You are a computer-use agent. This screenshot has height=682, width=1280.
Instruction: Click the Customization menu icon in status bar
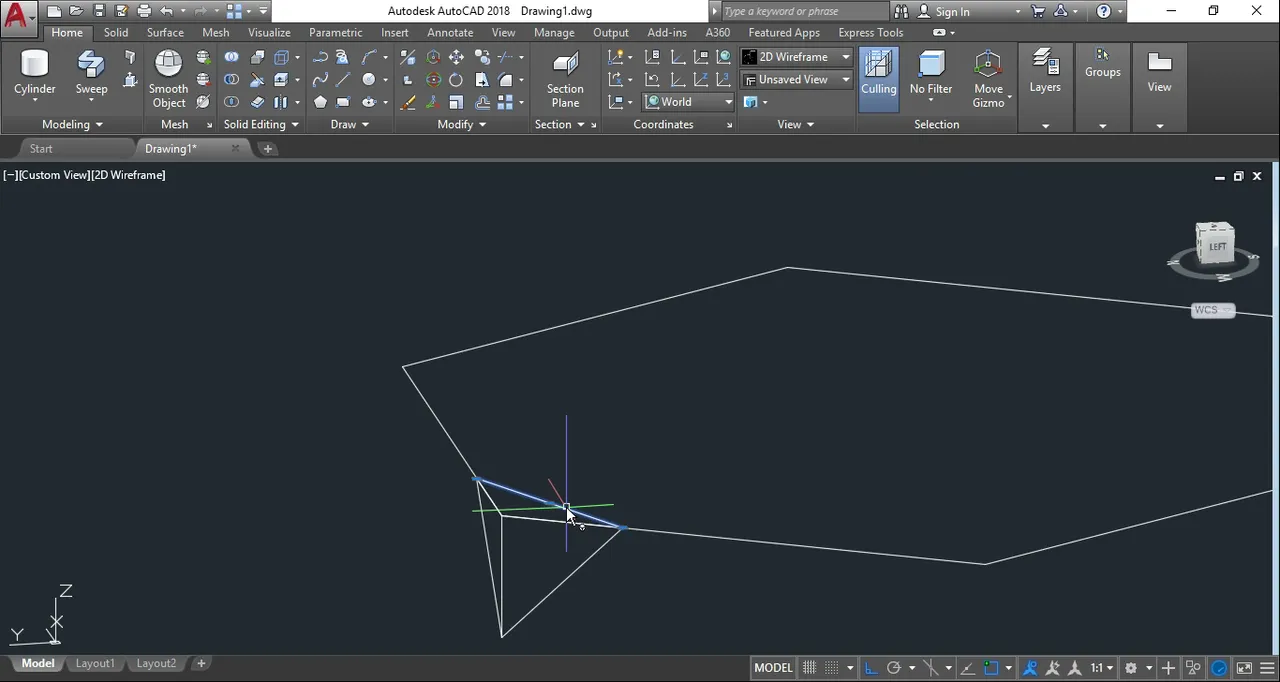(x=1268, y=668)
